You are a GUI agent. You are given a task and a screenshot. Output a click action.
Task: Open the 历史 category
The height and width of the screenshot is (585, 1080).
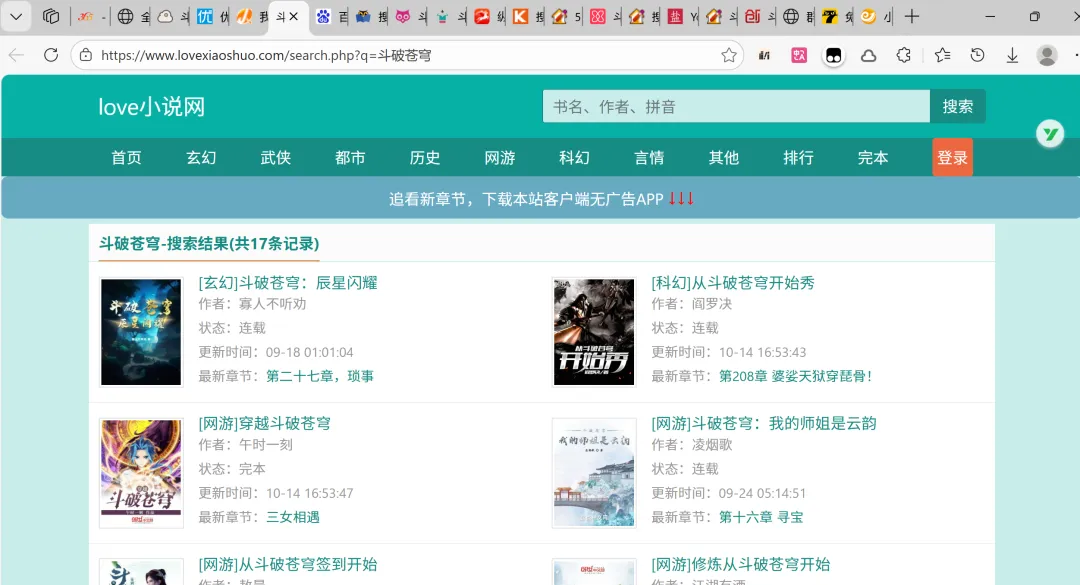click(425, 158)
